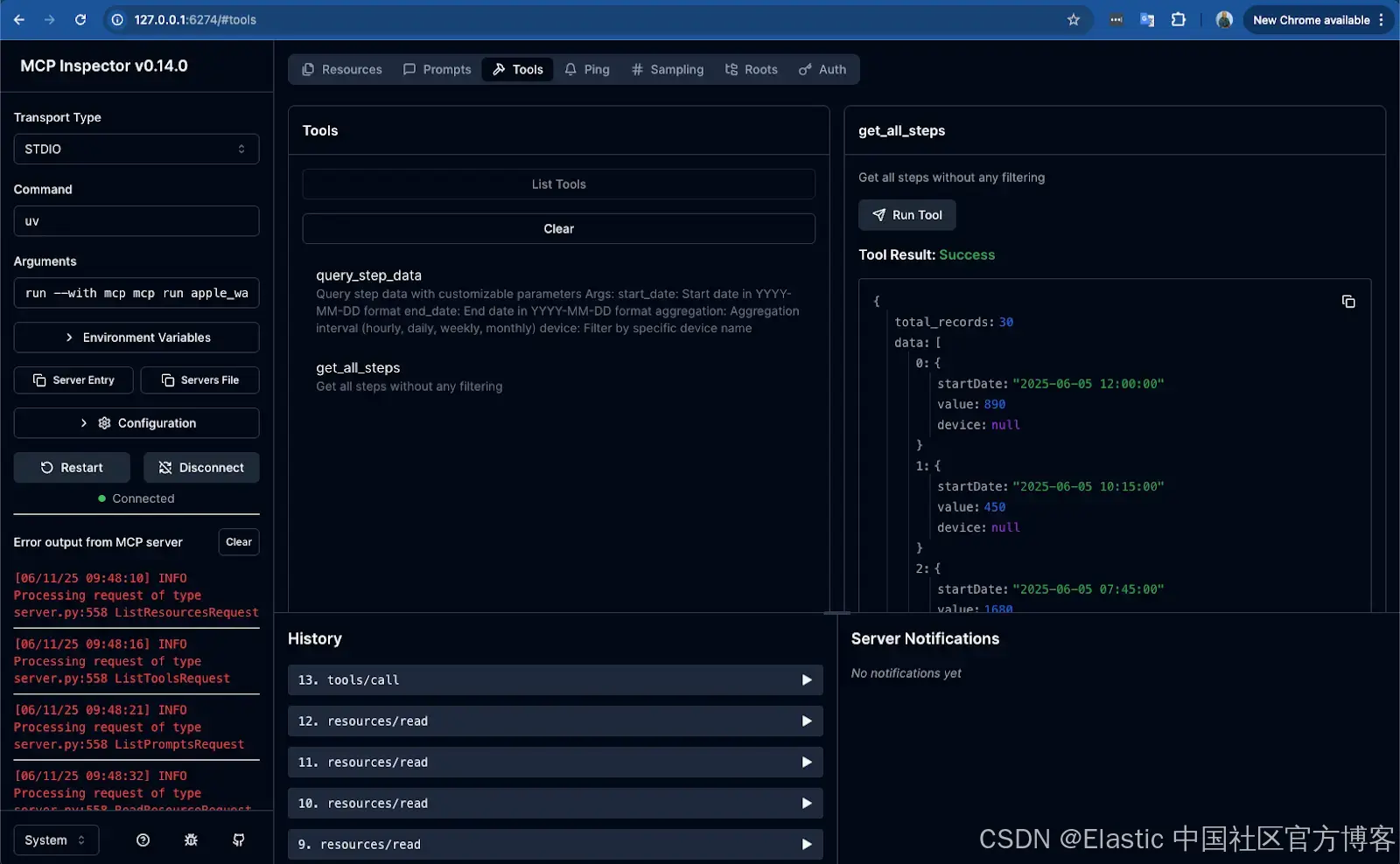1400x864 pixels.
Task: Expand history entry 9 resources/read
Action: (556, 844)
